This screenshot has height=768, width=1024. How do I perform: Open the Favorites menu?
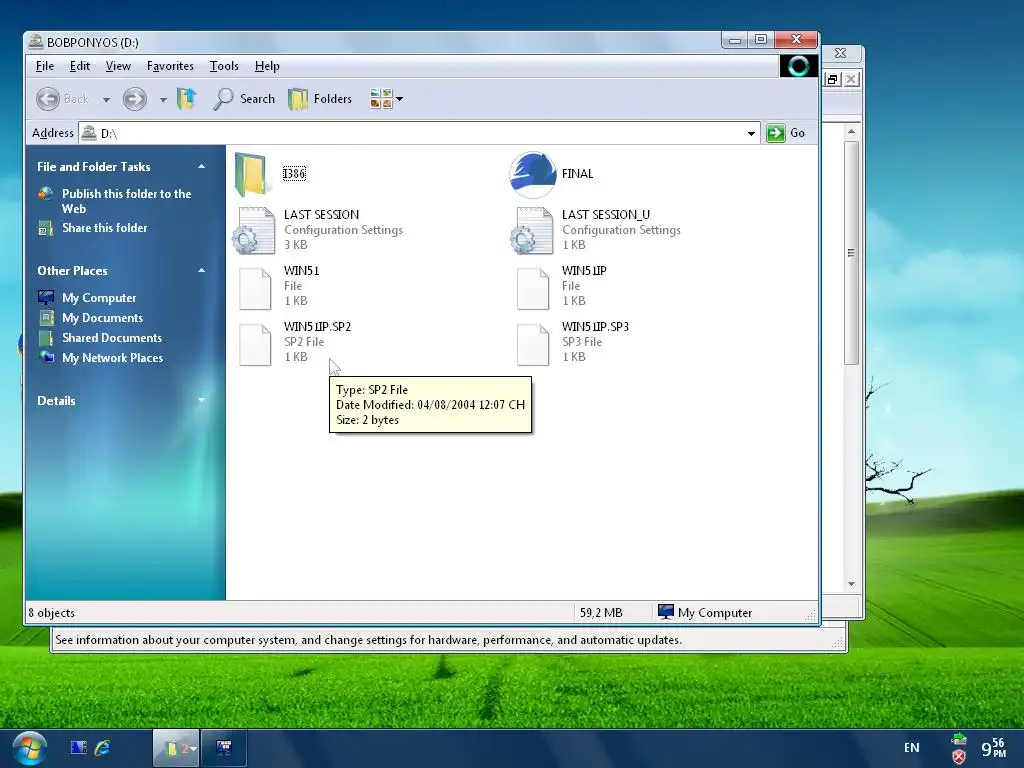click(x=170, y=66)
